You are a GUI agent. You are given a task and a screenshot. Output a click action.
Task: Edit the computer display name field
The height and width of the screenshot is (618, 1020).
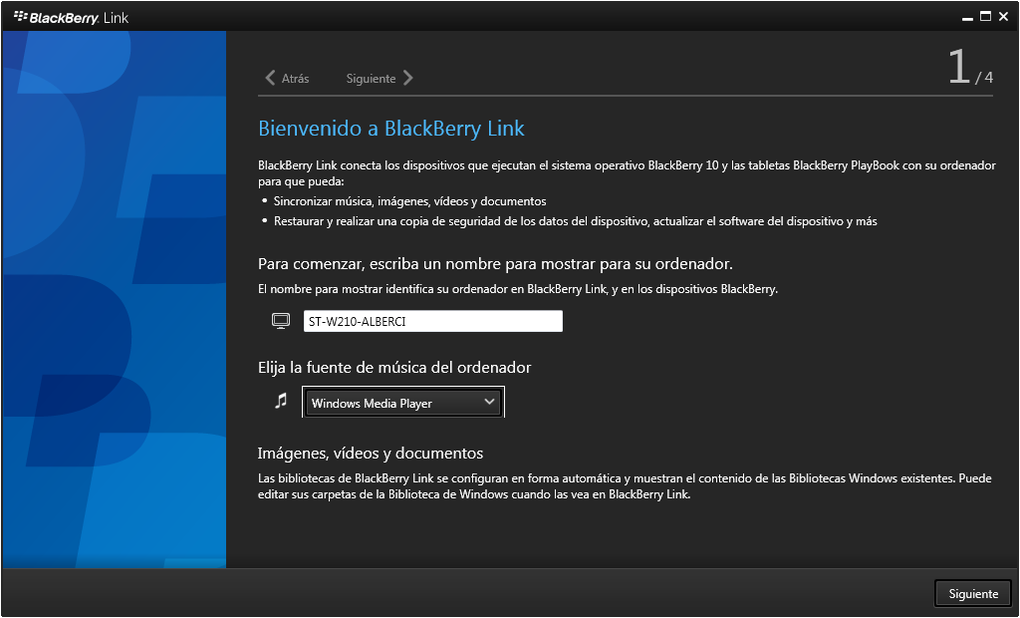coord(433,321)
